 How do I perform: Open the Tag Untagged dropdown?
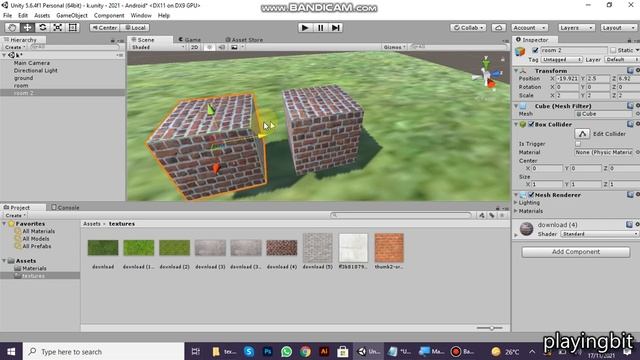pyautogui.click(x=562, y=60)
